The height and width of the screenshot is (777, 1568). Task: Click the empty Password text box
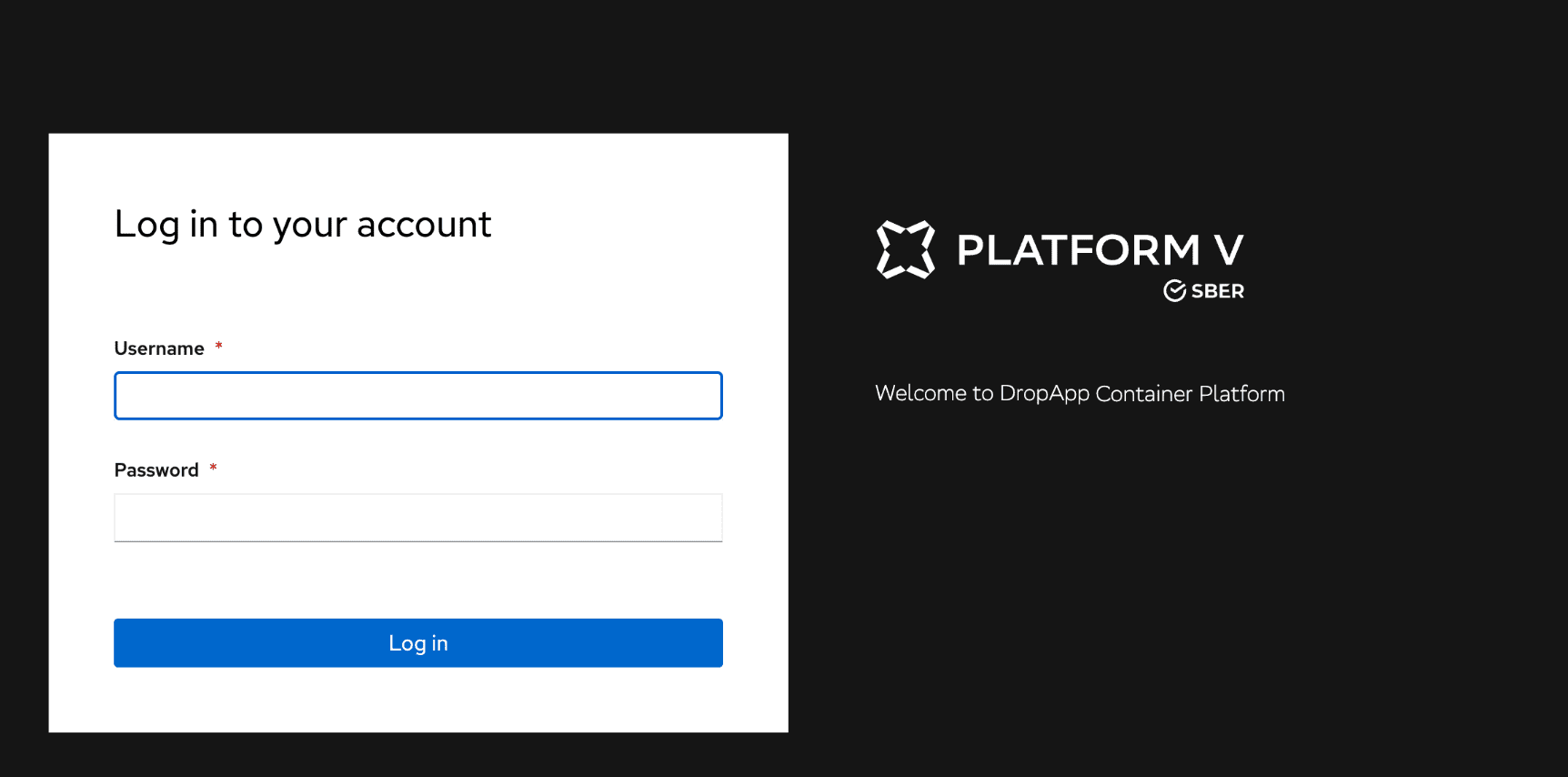pos(417,517)
